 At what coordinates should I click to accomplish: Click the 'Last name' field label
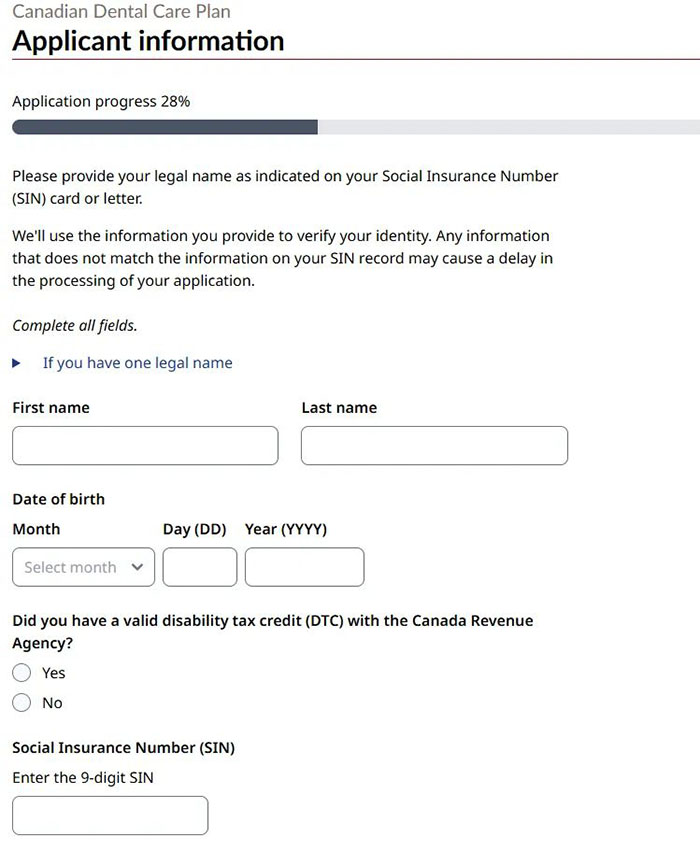pyautogui.click(x=339, y=408)
